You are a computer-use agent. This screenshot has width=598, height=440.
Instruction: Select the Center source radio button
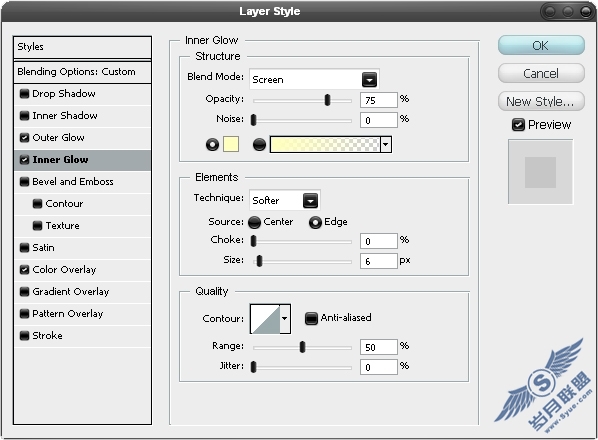click(254, 222)
